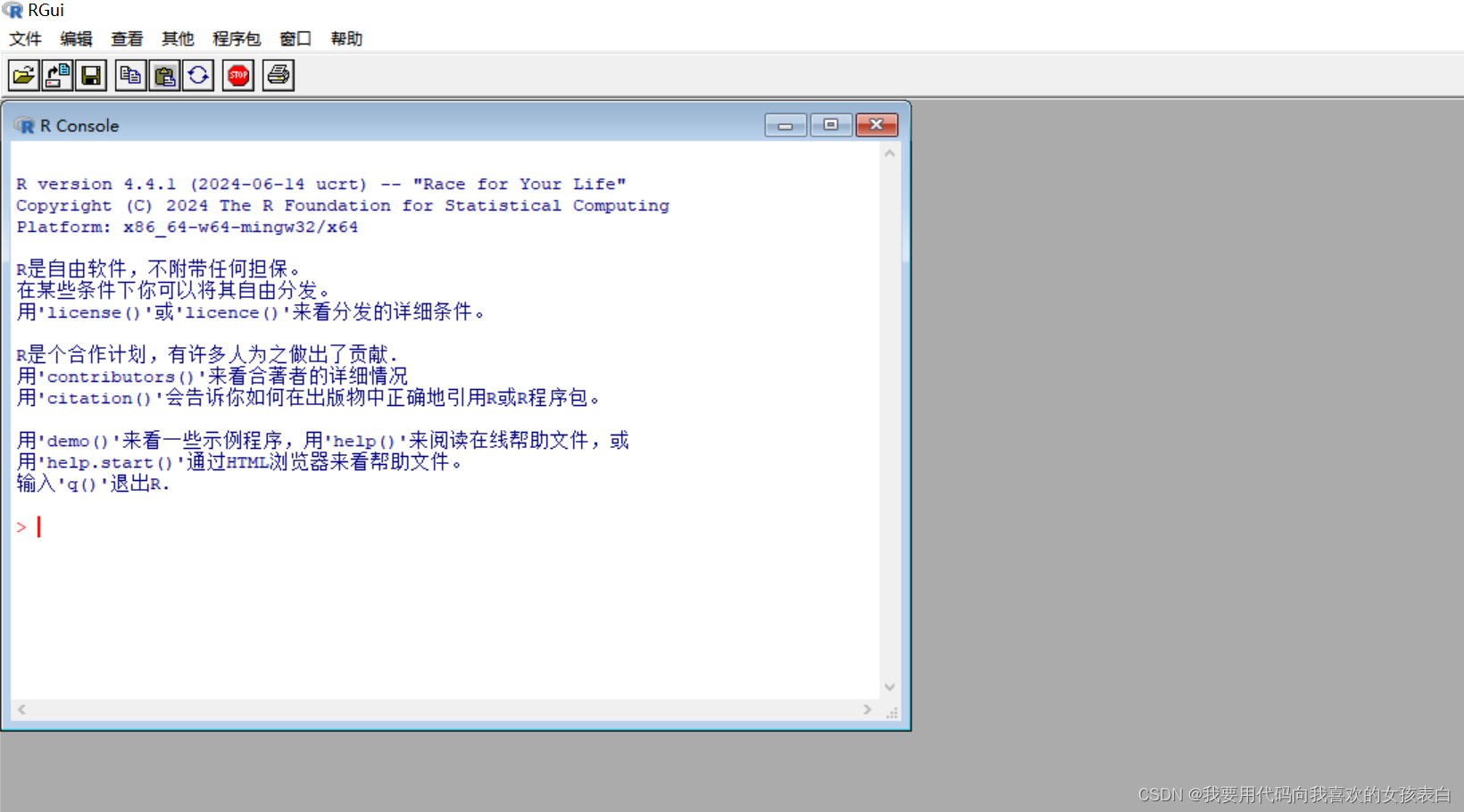Click the 'R version 4.4.1' text line
1464x812 pixels.
tap(321, 184)
